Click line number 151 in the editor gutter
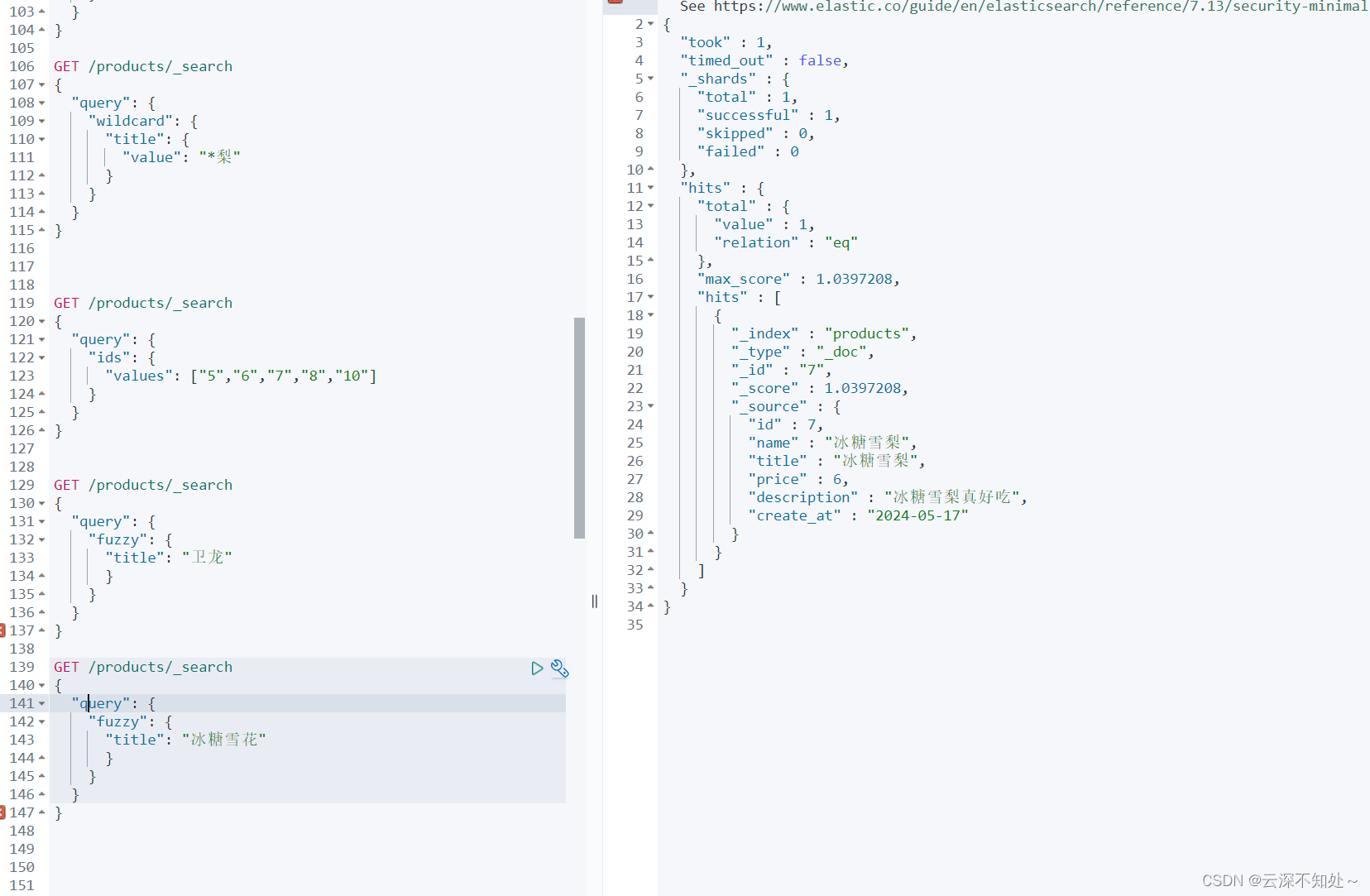Image resolution: width=1370 pixels, height=896 pixels. [x=22, y=885]
